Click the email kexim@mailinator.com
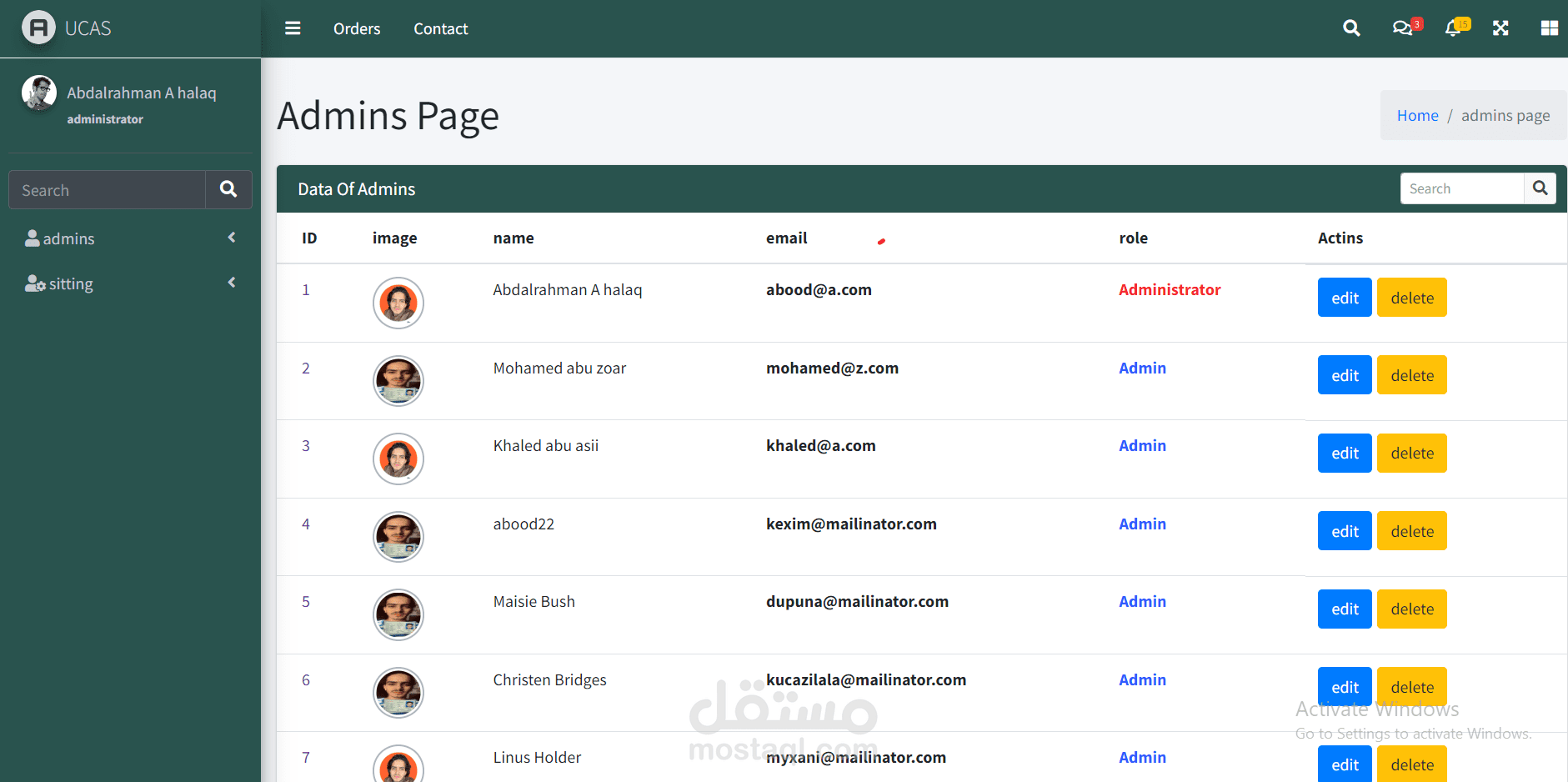Viewport: 1568px width, 782px height. [851, 524]
